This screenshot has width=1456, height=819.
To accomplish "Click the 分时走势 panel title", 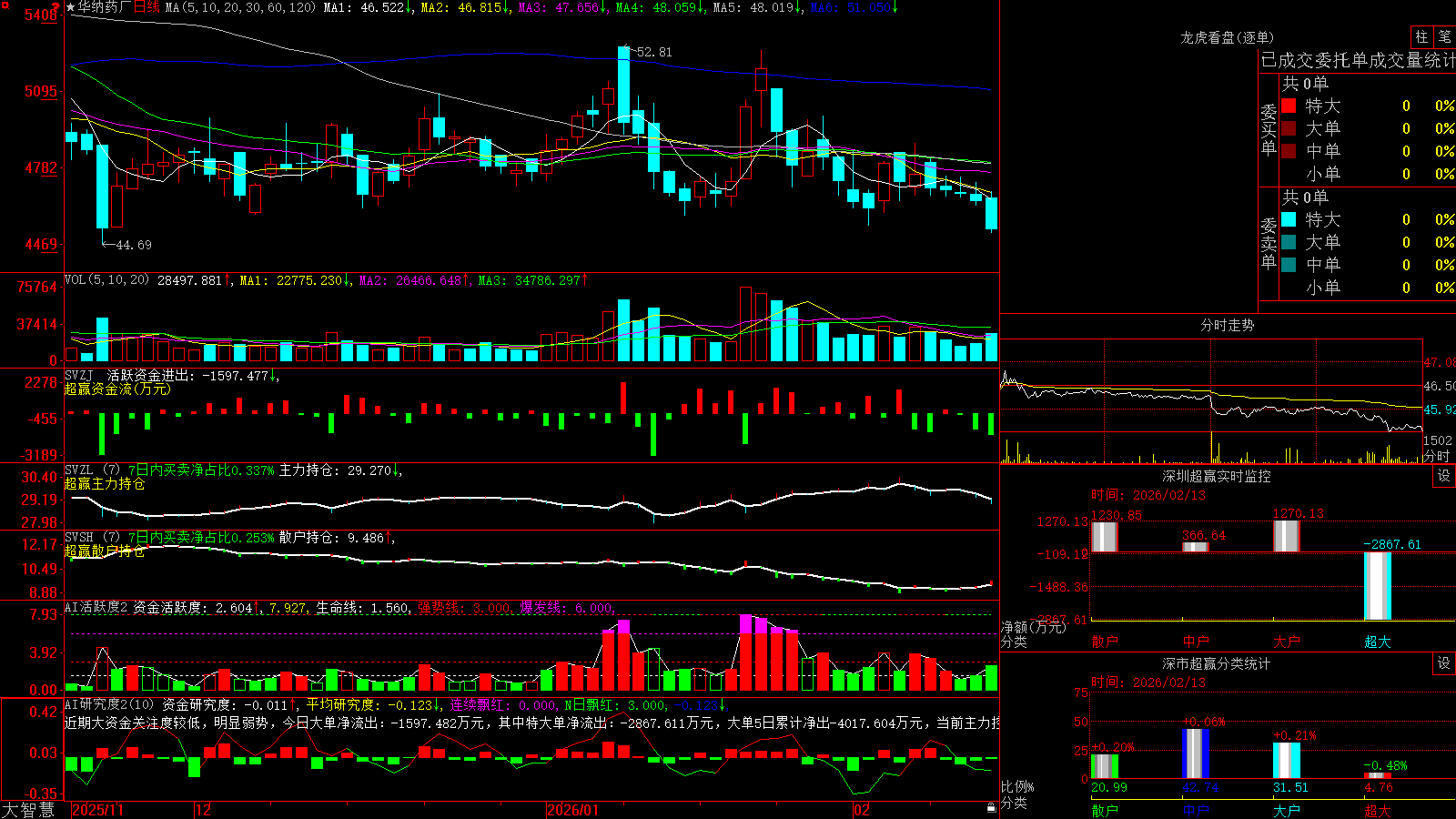I will (1228, 325).
